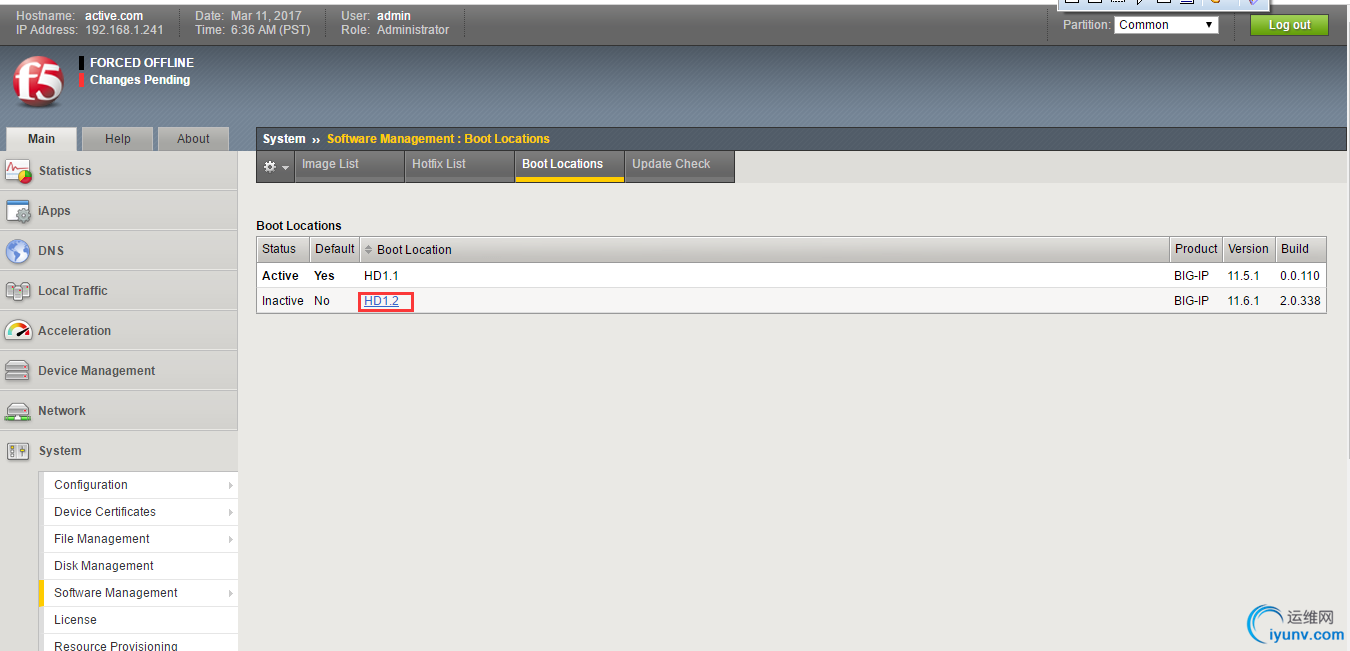Click the HD1.1 boot location cell

click(x=381, y=275)
